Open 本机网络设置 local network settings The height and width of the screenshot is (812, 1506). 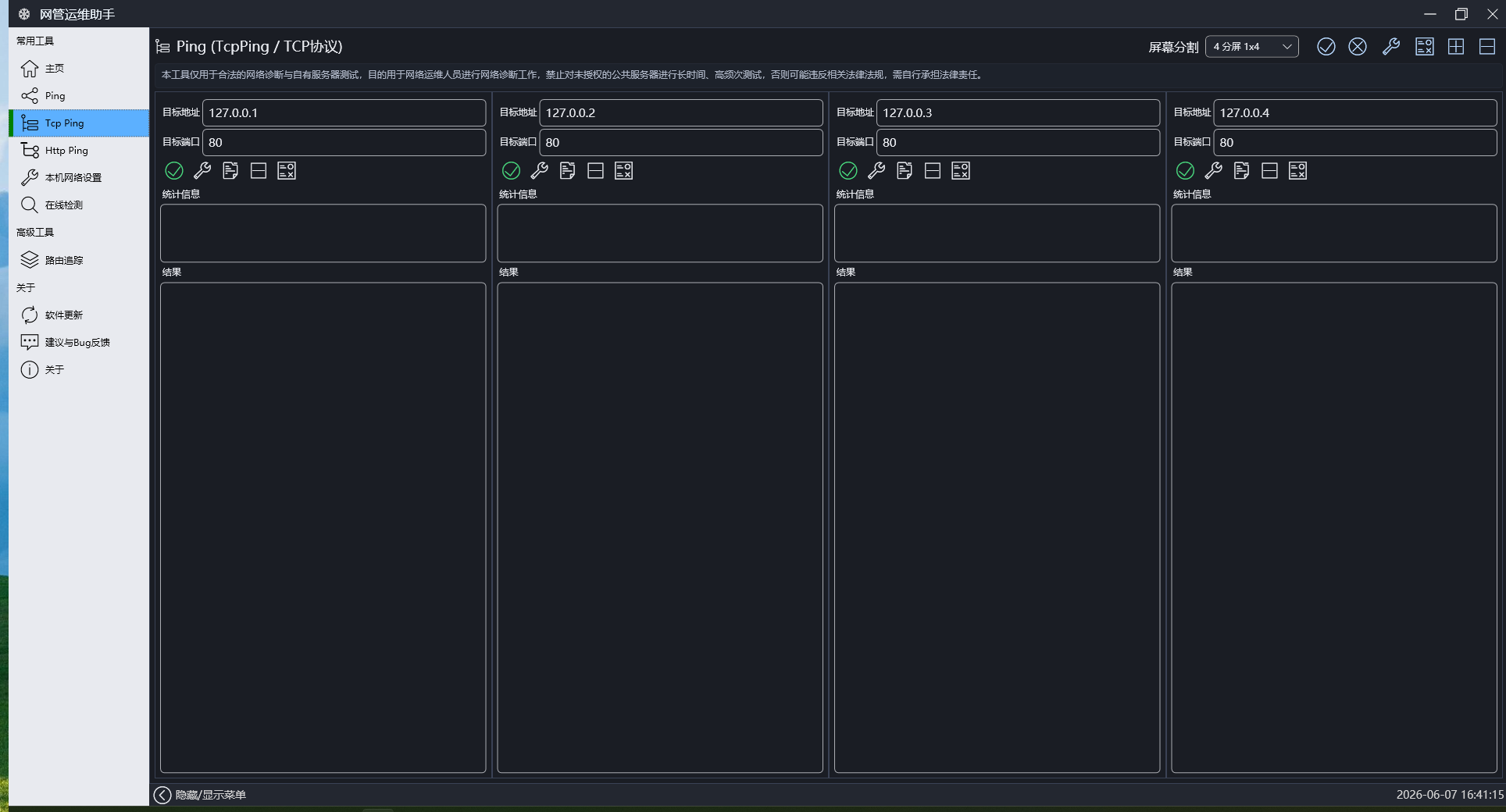pos(78,178)
